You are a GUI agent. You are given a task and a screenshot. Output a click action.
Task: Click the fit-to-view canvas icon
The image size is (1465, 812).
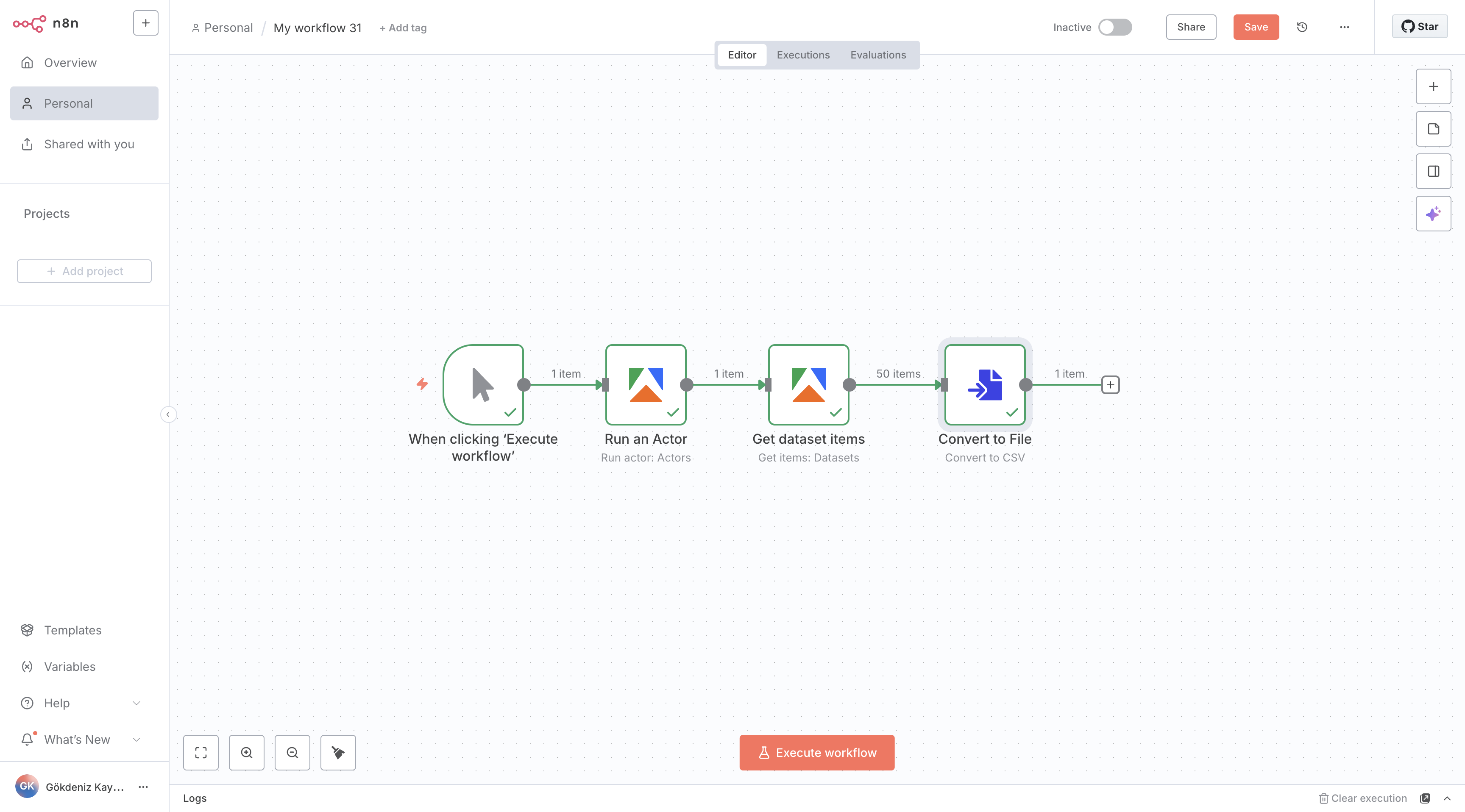click(200, 752)
